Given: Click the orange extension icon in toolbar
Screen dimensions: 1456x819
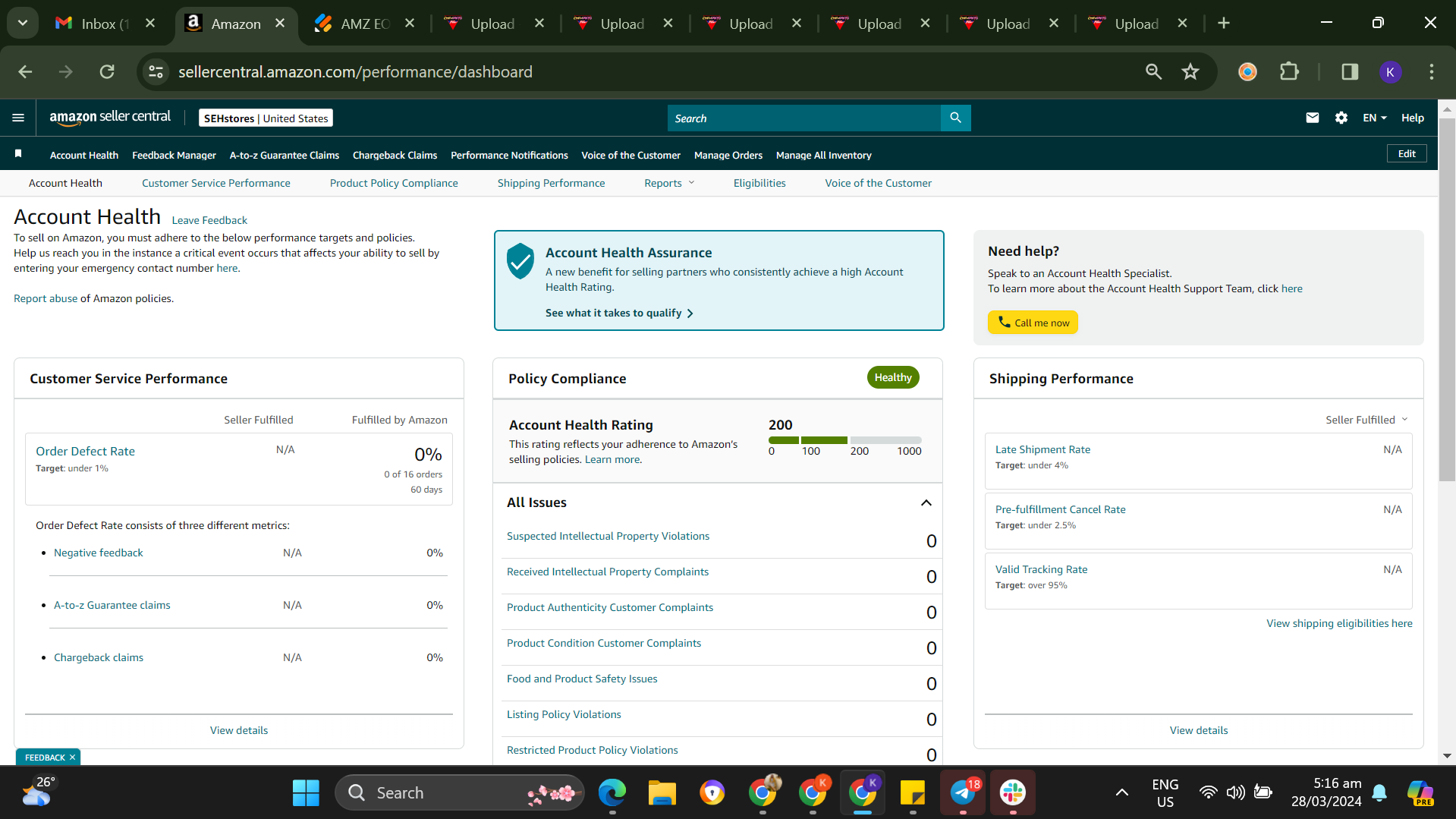Looking at the screenshot, I should pyautogui.click(x=1247, y=72).
